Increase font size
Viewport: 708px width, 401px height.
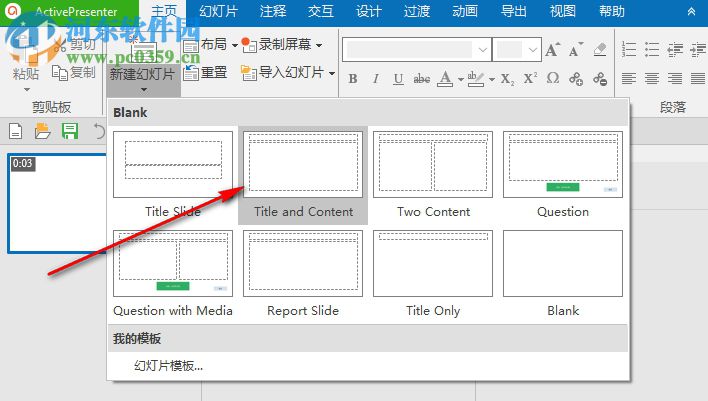point(552,50)
